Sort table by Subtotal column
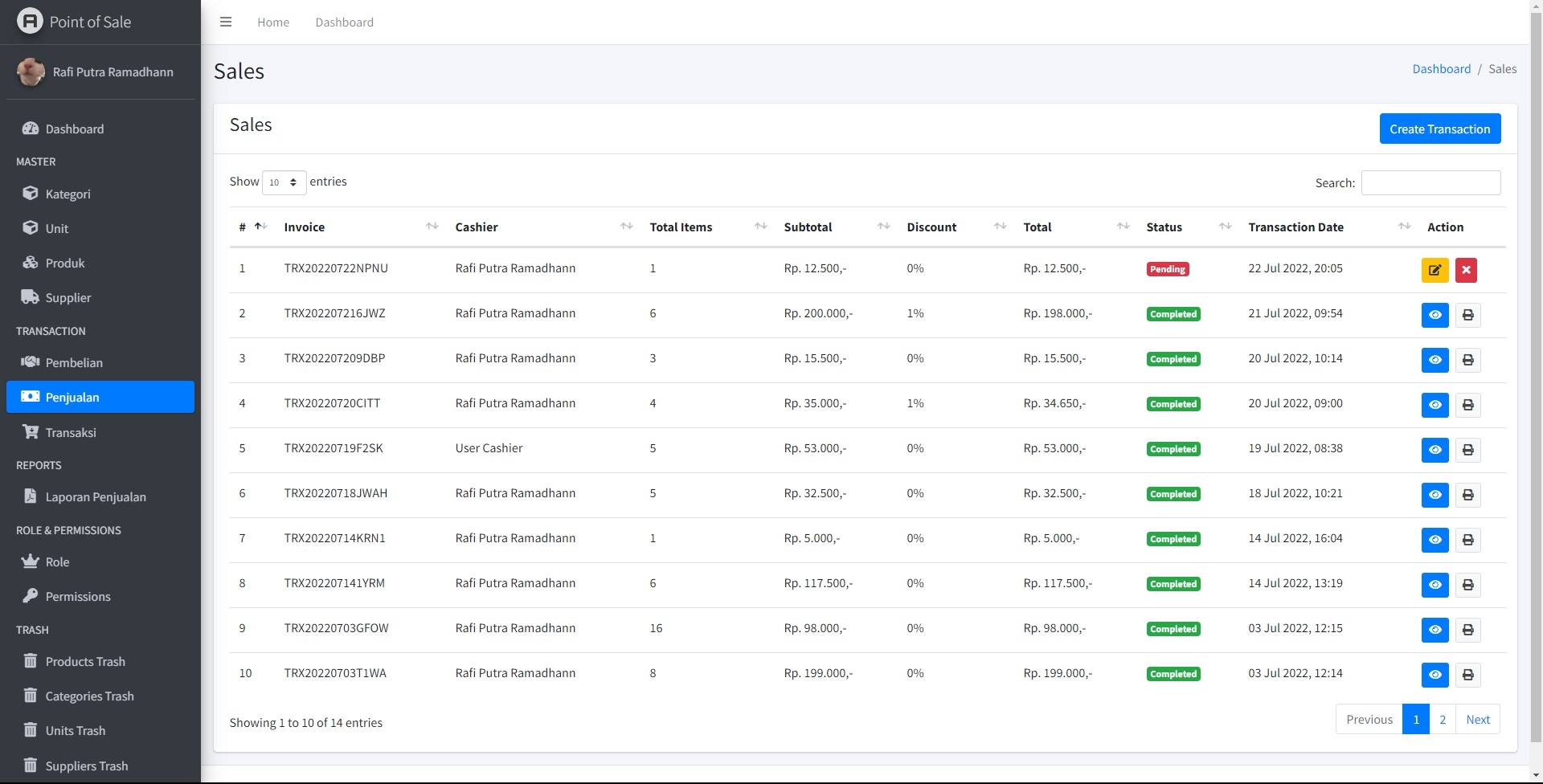 tap(836, 227)
